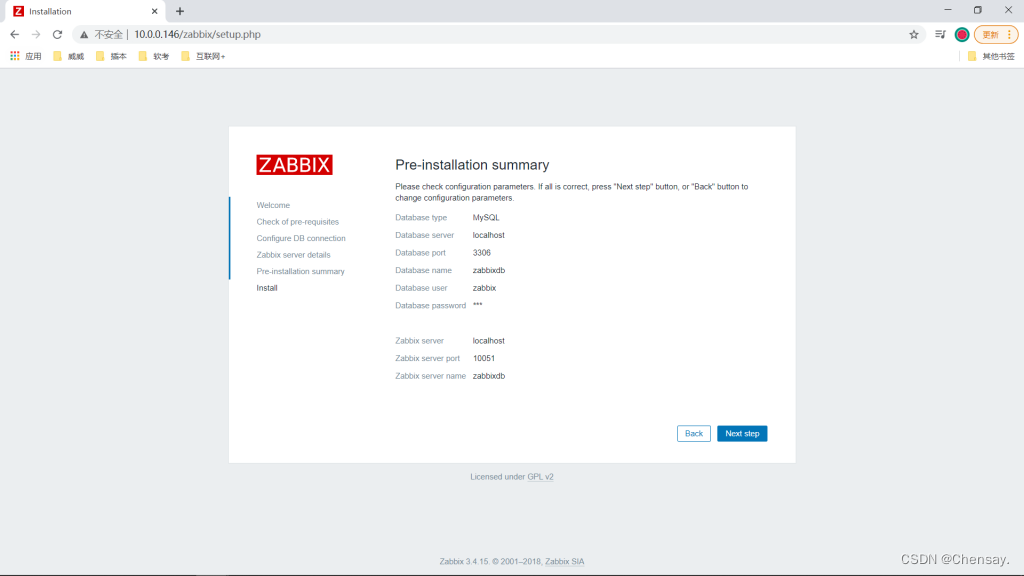The width and height of the screenshot is (1024, 576).
Task: Bookmark this page with the star icon
Action: (x=914, y=35)
